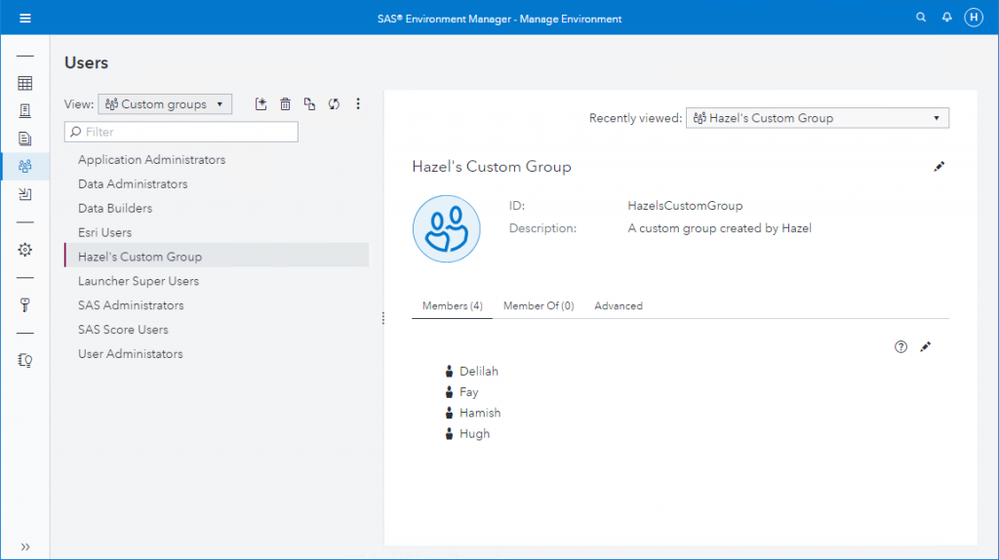This screenshot has width=999, height=560.
Task: Click the copy group icon
Action: (x=310, y=104)
